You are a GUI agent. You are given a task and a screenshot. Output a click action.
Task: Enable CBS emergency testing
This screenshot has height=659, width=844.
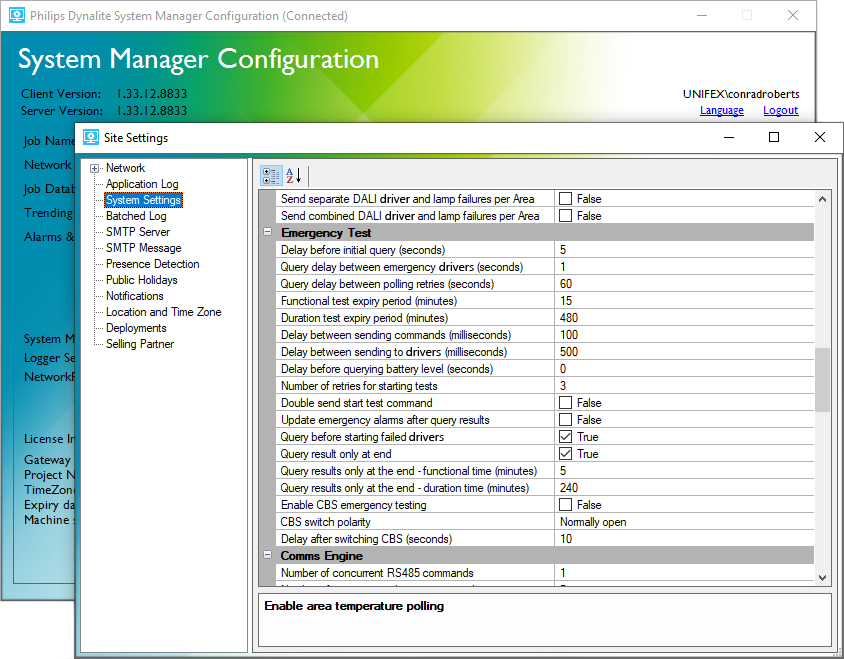(x=566, y=504)
